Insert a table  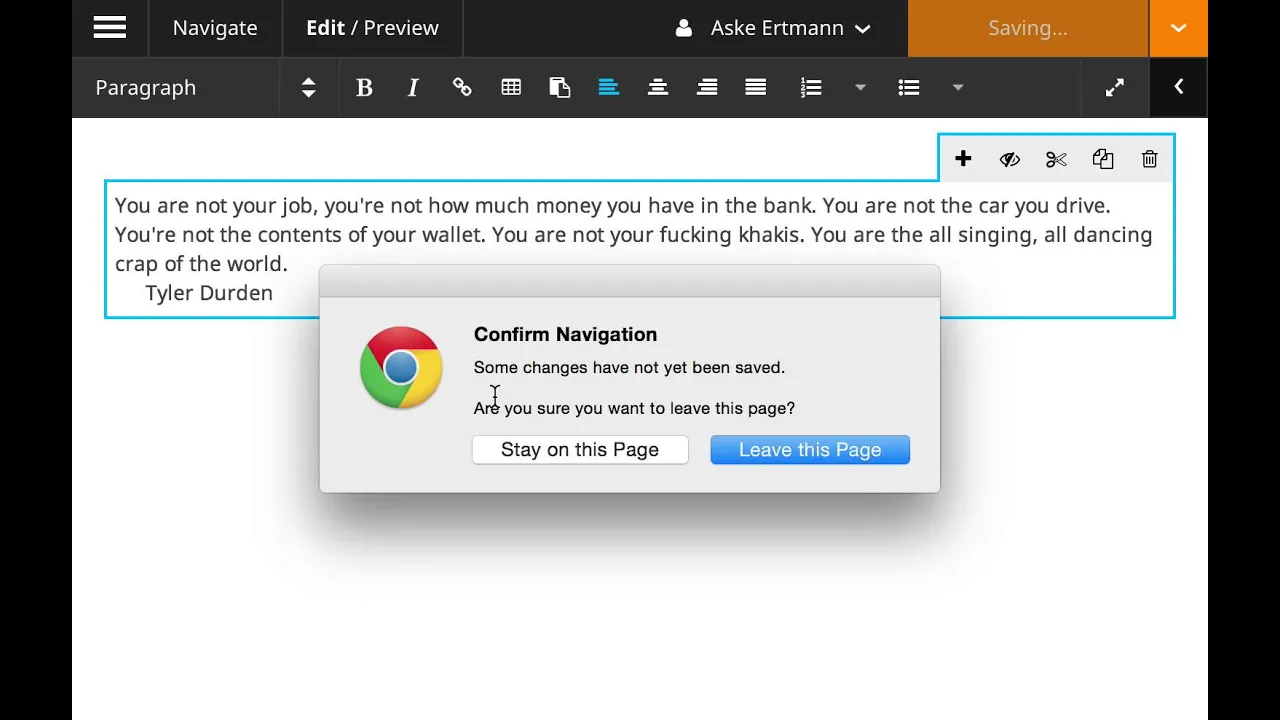[x=511, y=88]
